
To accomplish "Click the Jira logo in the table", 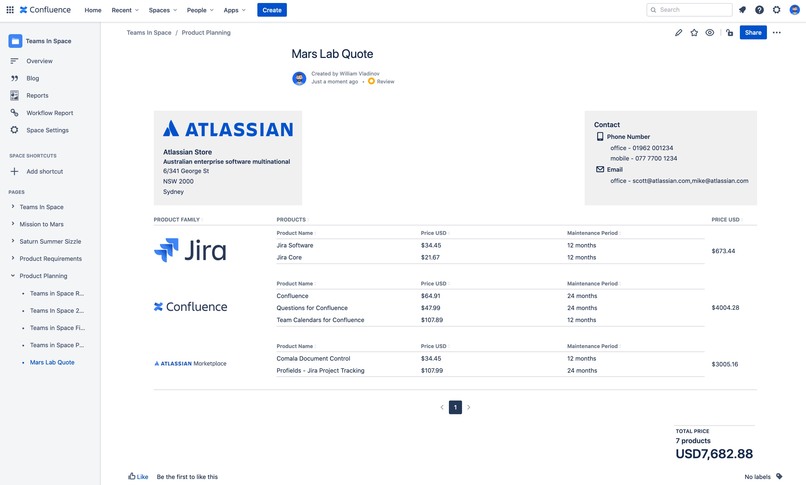I will [x=190, y=251].
